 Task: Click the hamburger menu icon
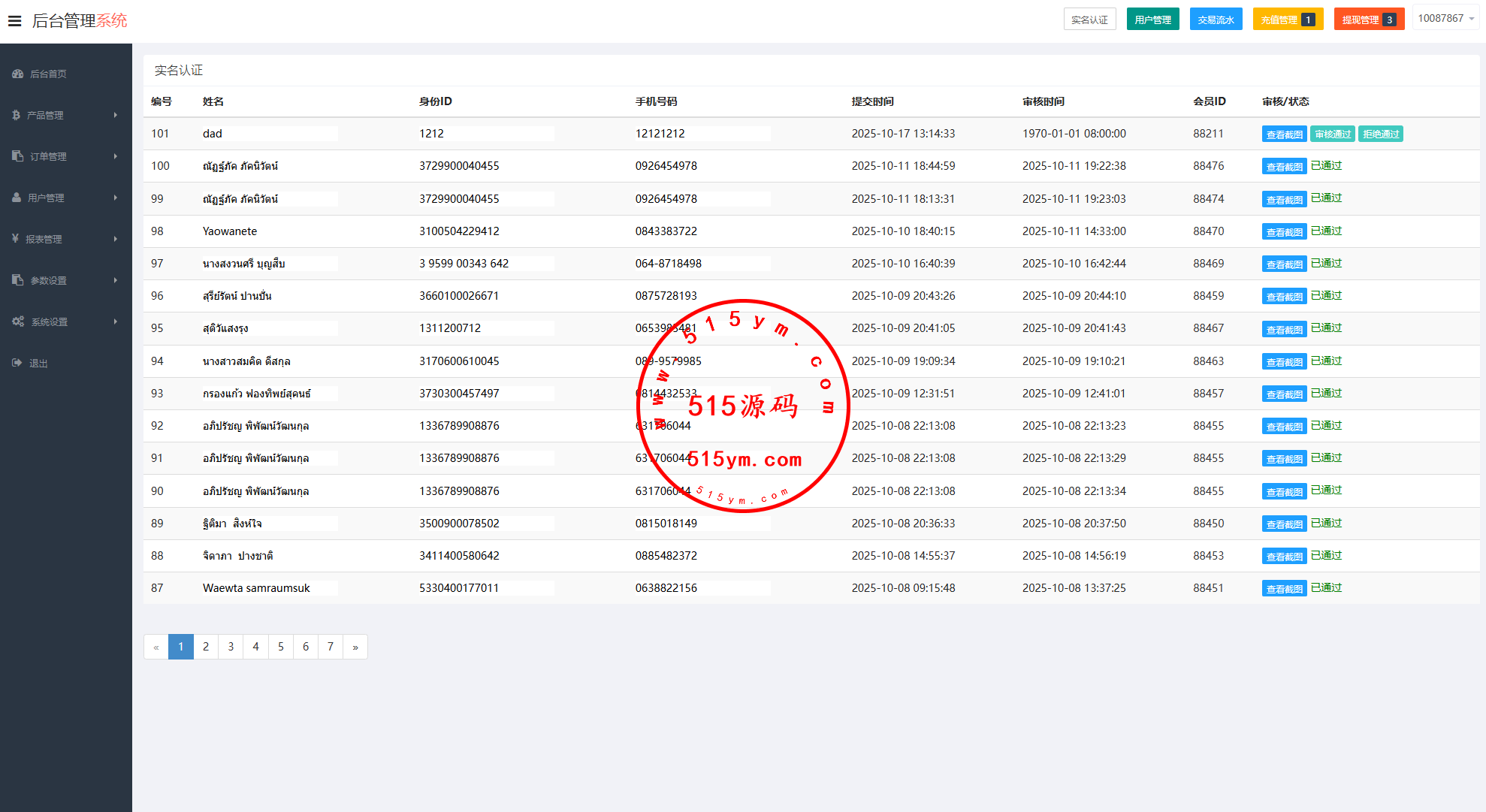14,21
